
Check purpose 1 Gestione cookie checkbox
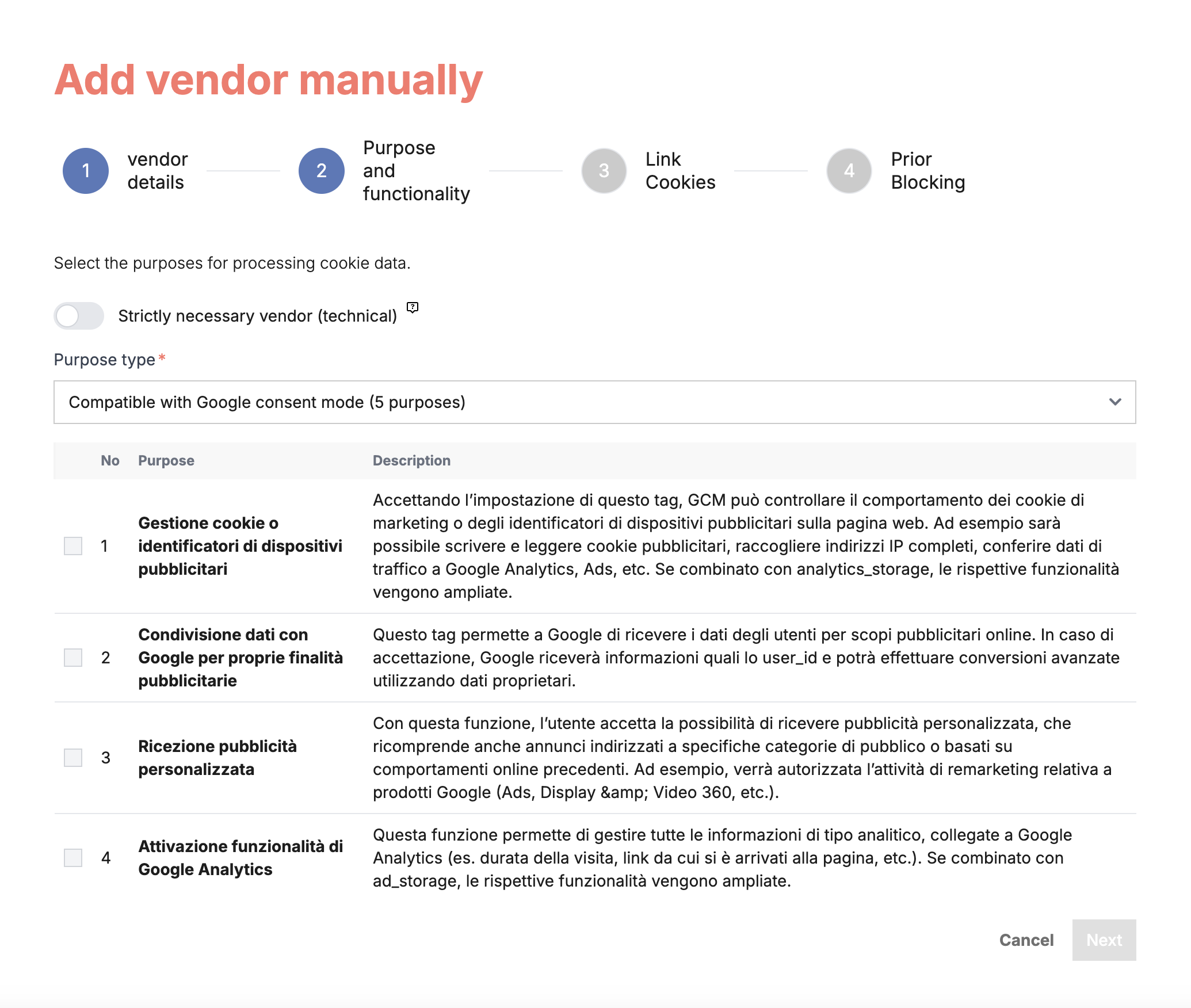point(73,546)
